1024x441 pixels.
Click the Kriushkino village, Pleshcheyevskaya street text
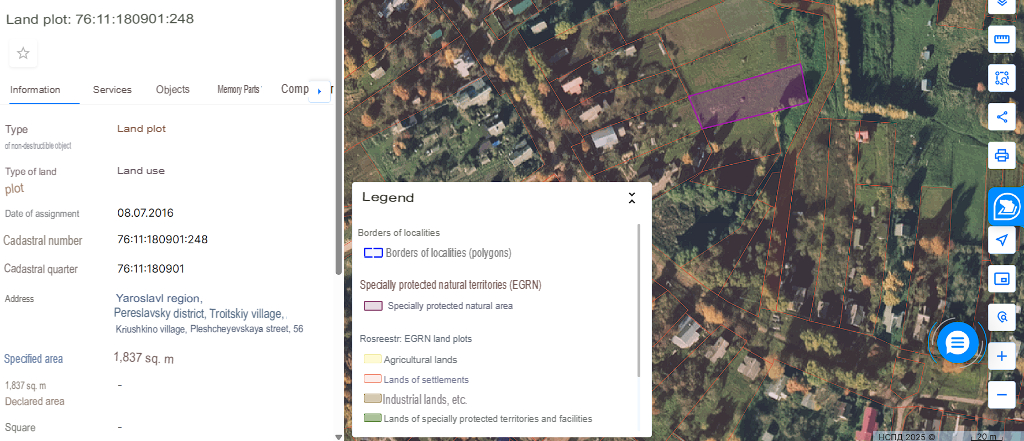tap(209, 329)
